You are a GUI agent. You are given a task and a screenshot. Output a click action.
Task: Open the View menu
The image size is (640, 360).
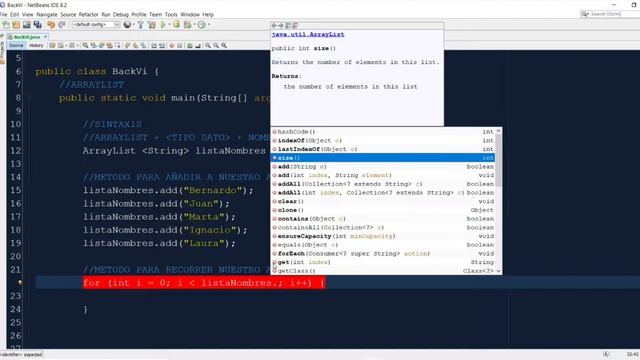click(x=28, y=14)
